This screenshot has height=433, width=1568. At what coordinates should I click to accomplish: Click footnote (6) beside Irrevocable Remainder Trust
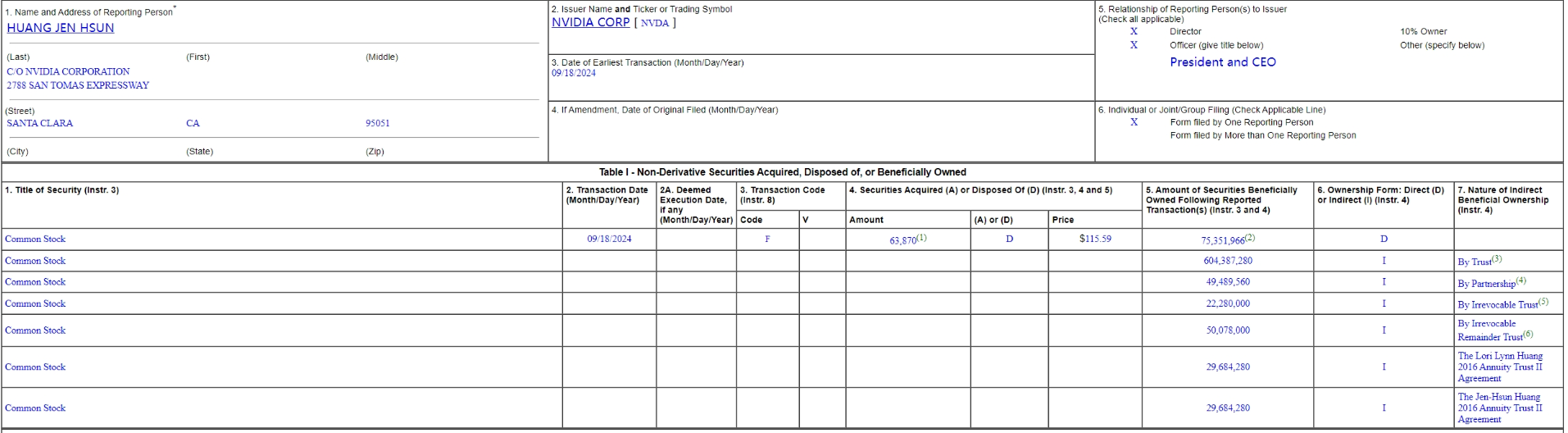1528,334
